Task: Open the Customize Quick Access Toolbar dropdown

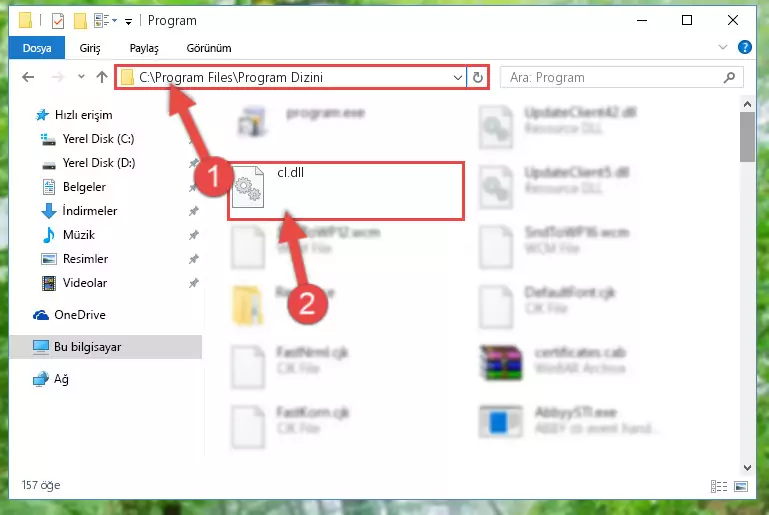Action: point(128,22)
